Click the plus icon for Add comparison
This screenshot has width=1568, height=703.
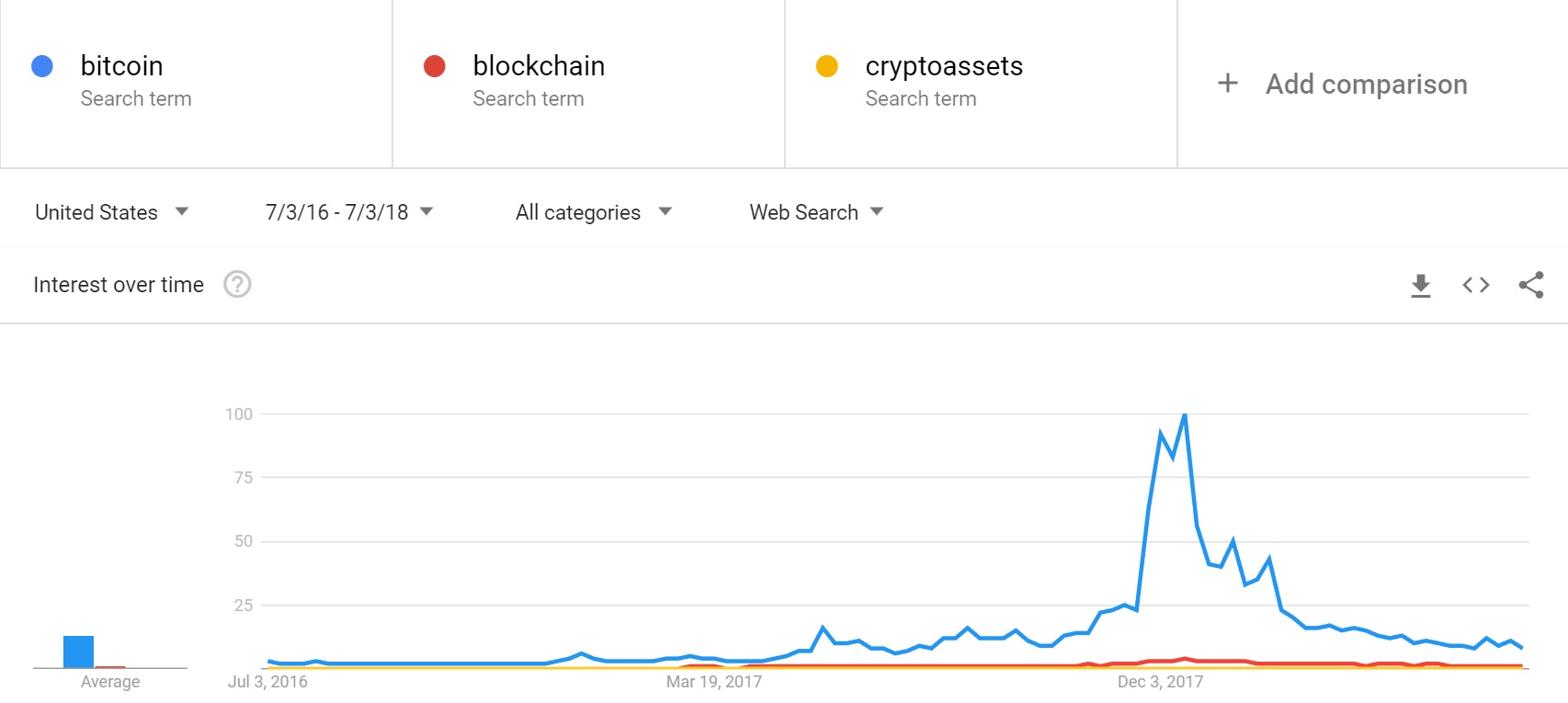[x=1228, y=84]
